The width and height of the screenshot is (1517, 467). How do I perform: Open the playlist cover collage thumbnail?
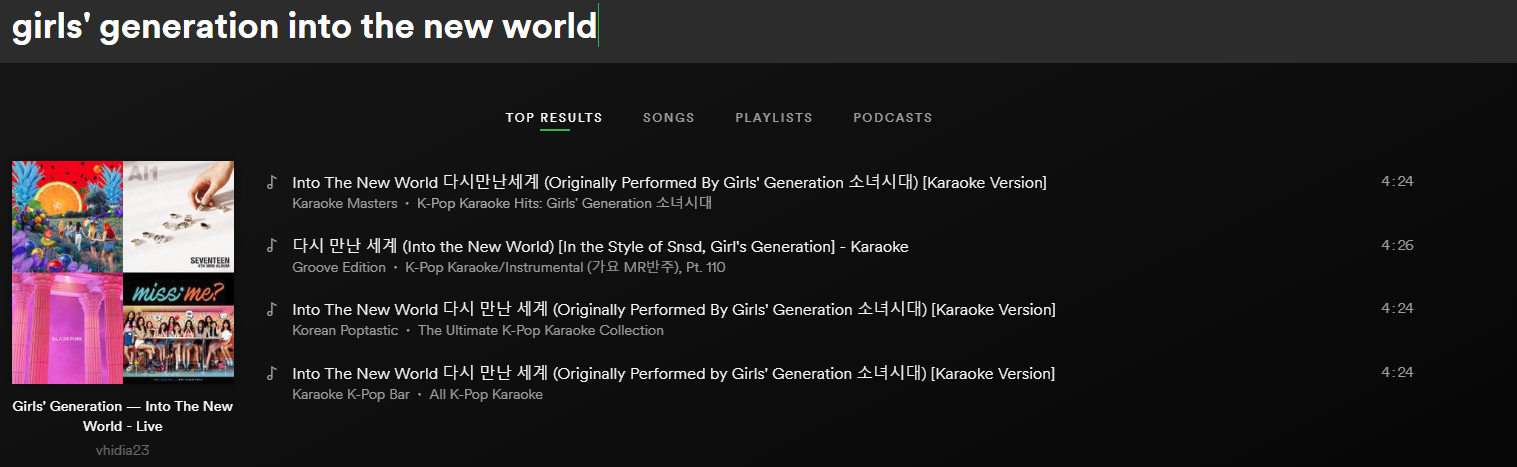tap(123, 272)
